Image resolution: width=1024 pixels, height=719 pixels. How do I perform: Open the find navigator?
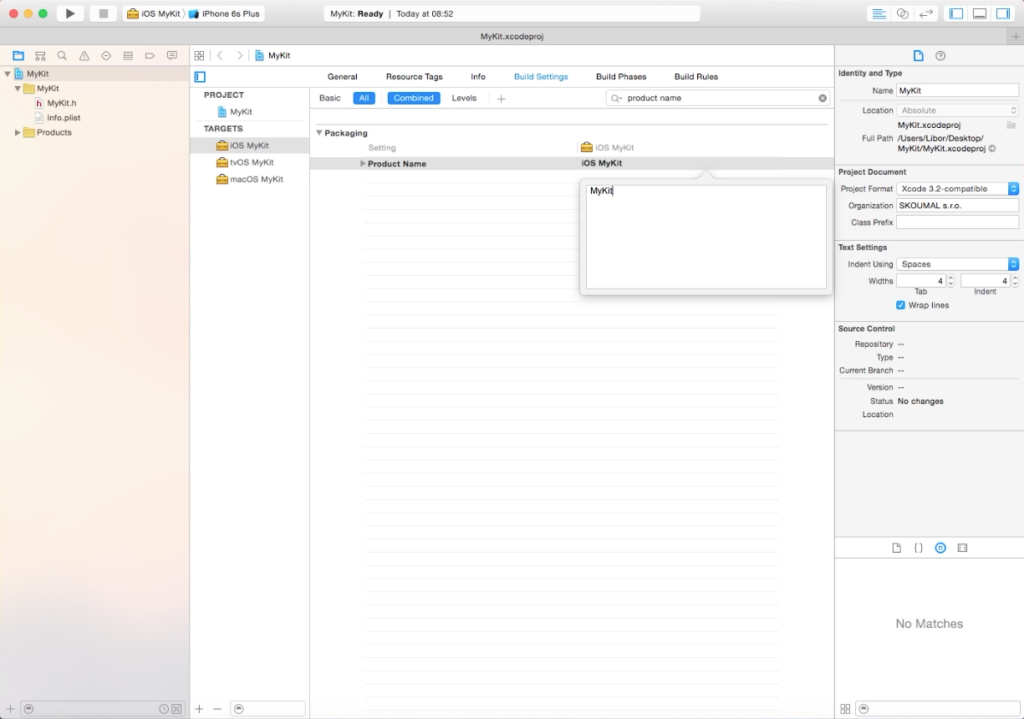[x=62, y=56]
